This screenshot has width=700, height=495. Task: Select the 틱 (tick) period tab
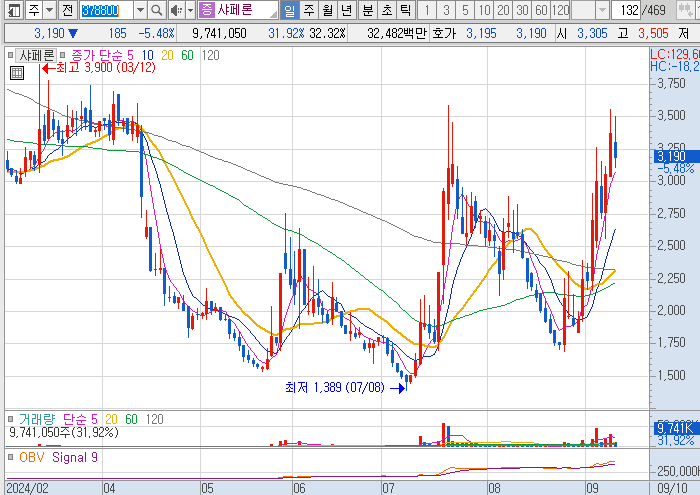point(405,10)
